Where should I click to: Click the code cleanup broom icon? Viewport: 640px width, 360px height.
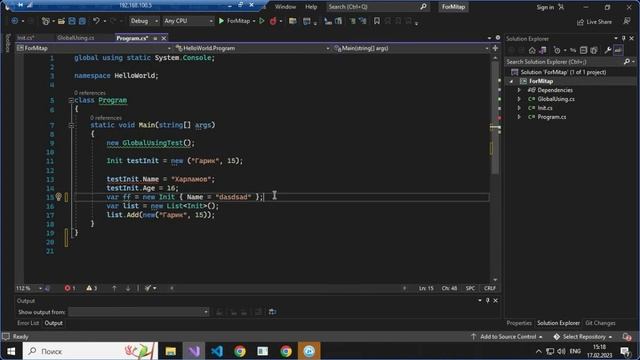point(148,288)
